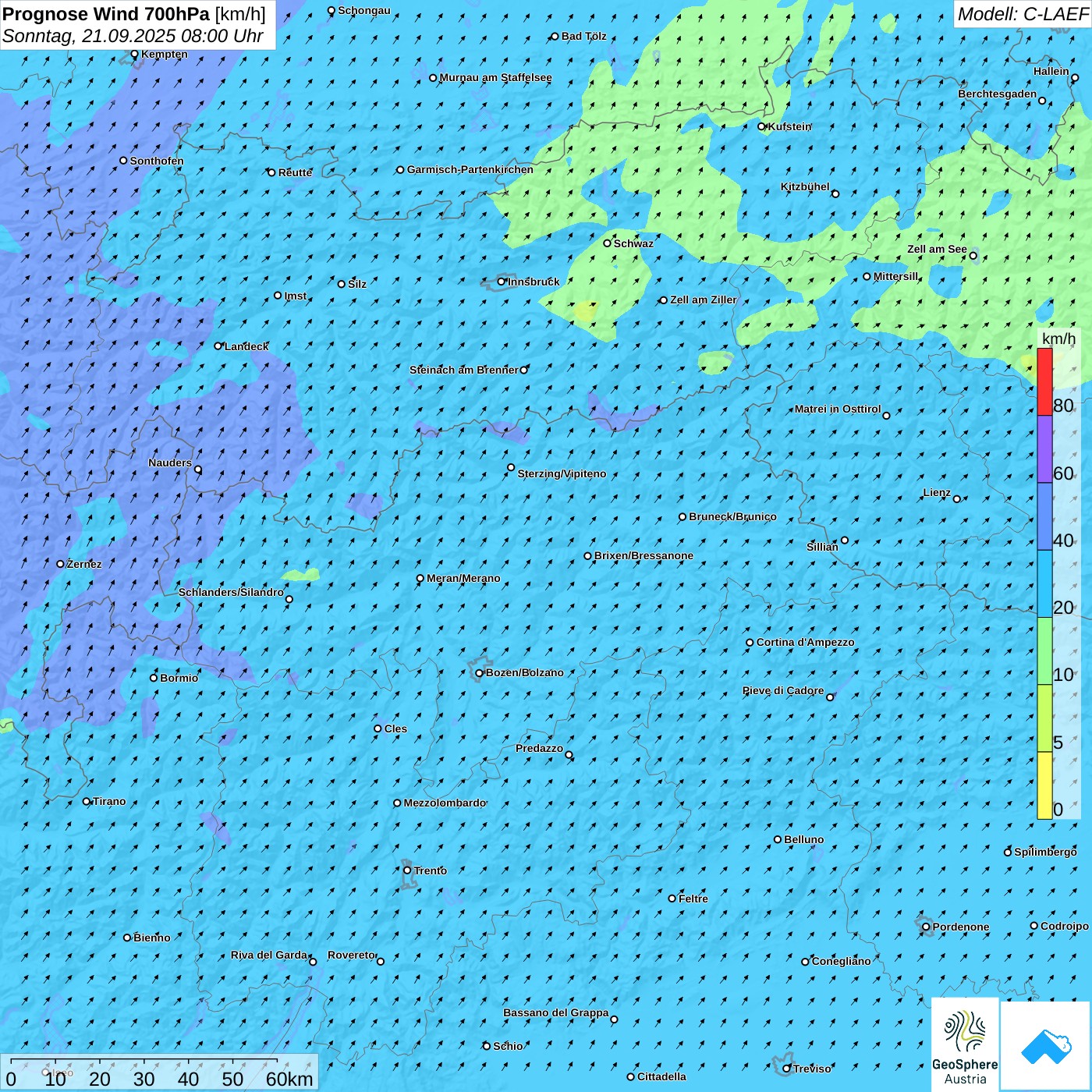Click the yellow 0-5 km/h legend segment

click(x=1044, y=785)
